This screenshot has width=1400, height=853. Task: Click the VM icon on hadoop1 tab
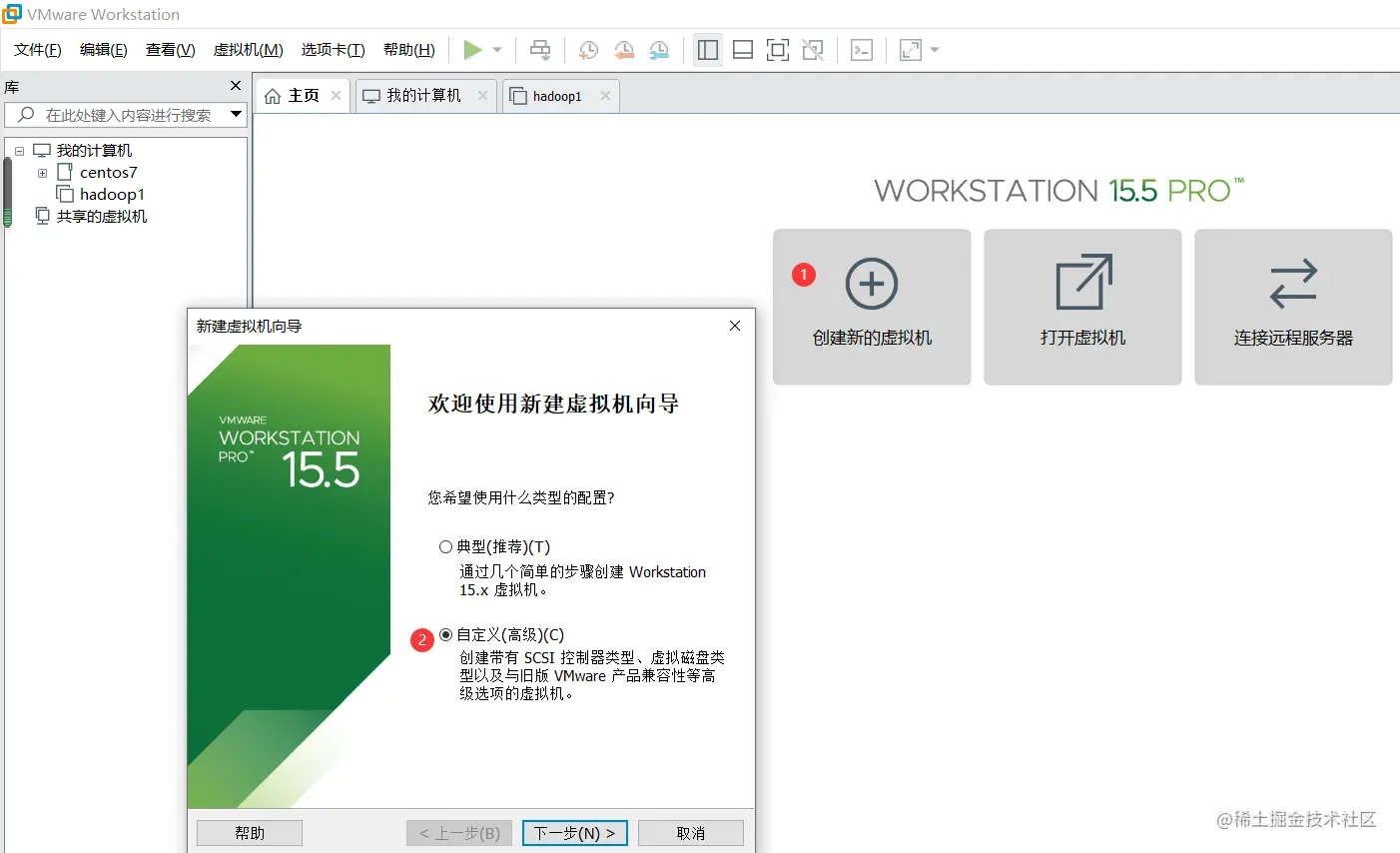518,96
